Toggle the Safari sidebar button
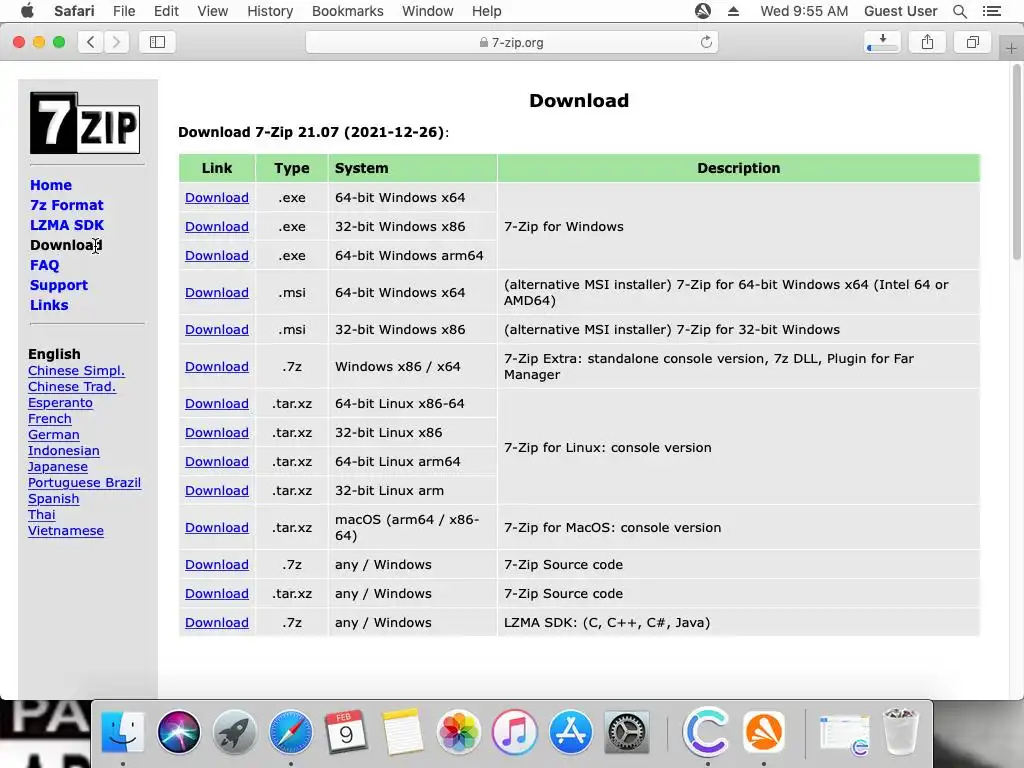The image size is (1024, 768). pos(157,42)
